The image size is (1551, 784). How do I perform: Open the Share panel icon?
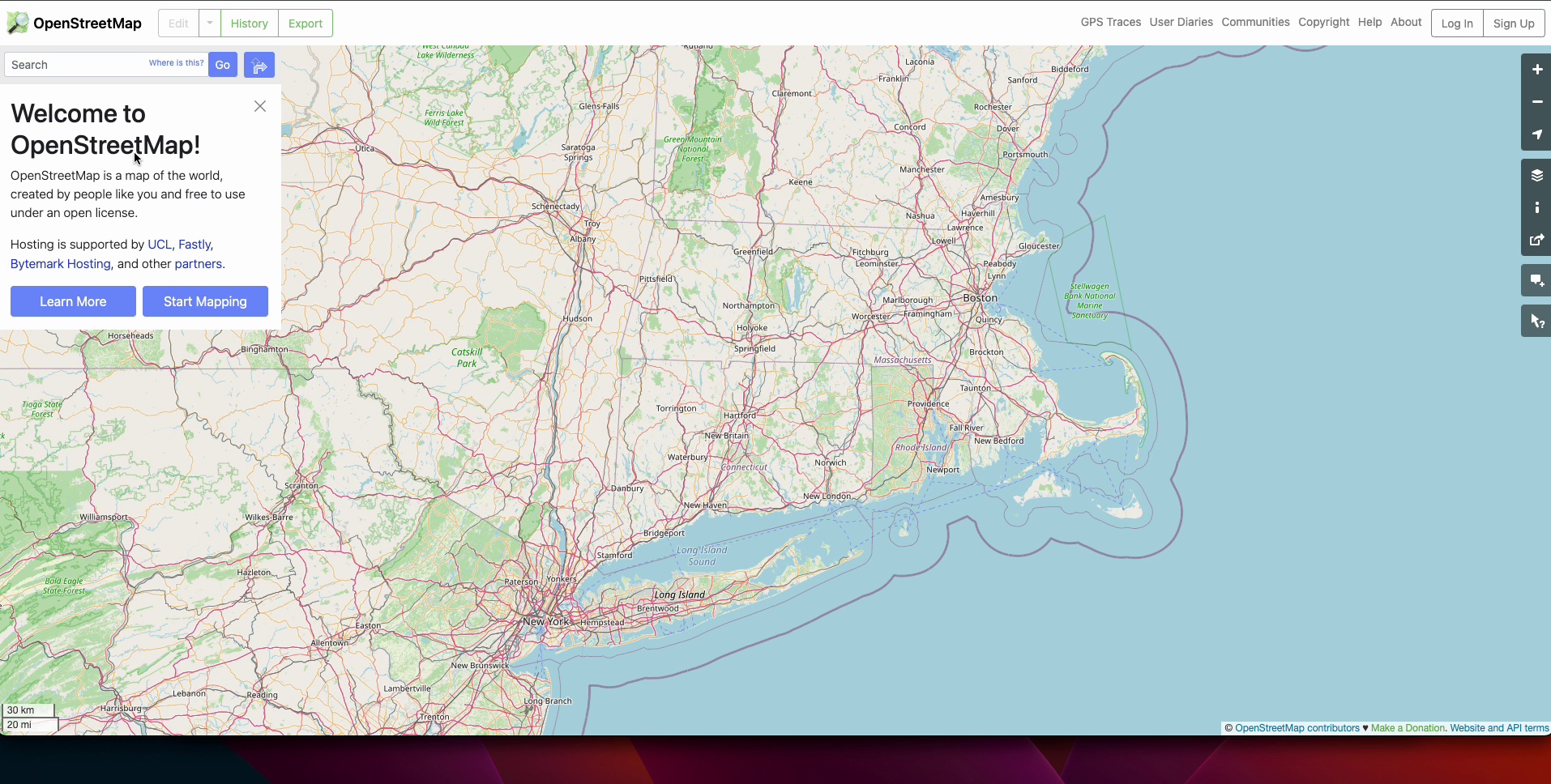[x=1536, y=241]
